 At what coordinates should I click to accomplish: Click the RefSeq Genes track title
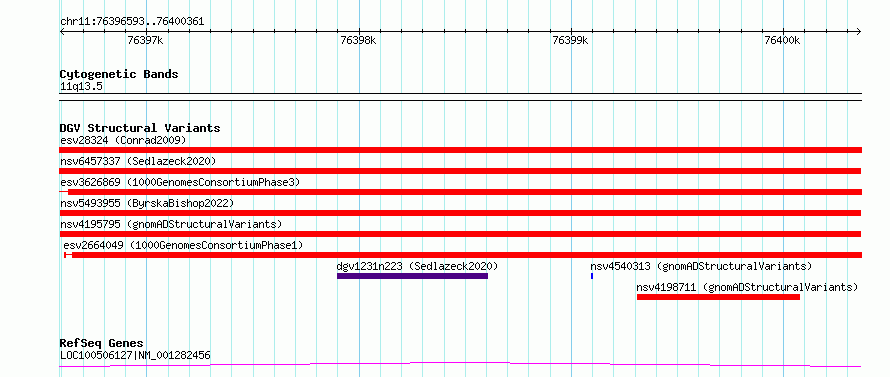click(102, 344)
